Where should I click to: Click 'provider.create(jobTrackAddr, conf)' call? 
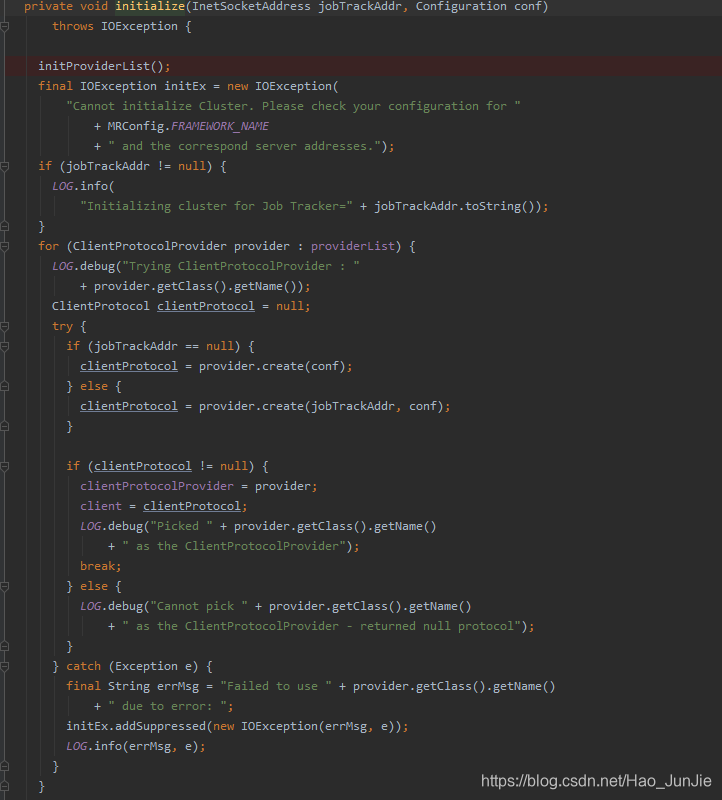click(x=321, y=406)
